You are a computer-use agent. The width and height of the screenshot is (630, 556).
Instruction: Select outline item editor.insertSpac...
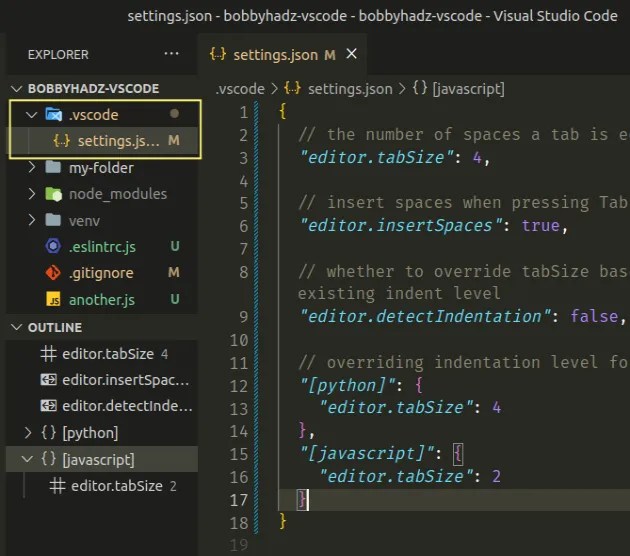click(102, 380)
